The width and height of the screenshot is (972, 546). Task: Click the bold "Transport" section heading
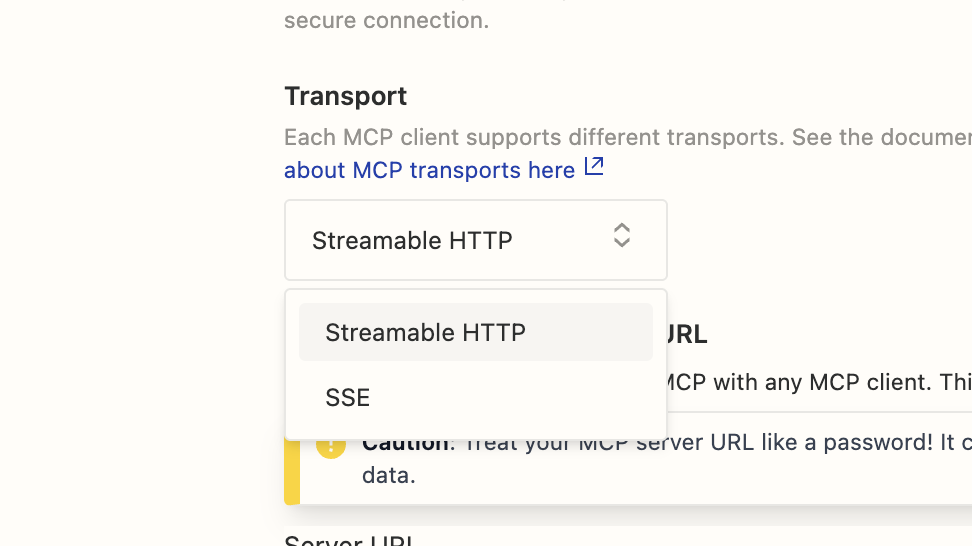coord(345,96)
